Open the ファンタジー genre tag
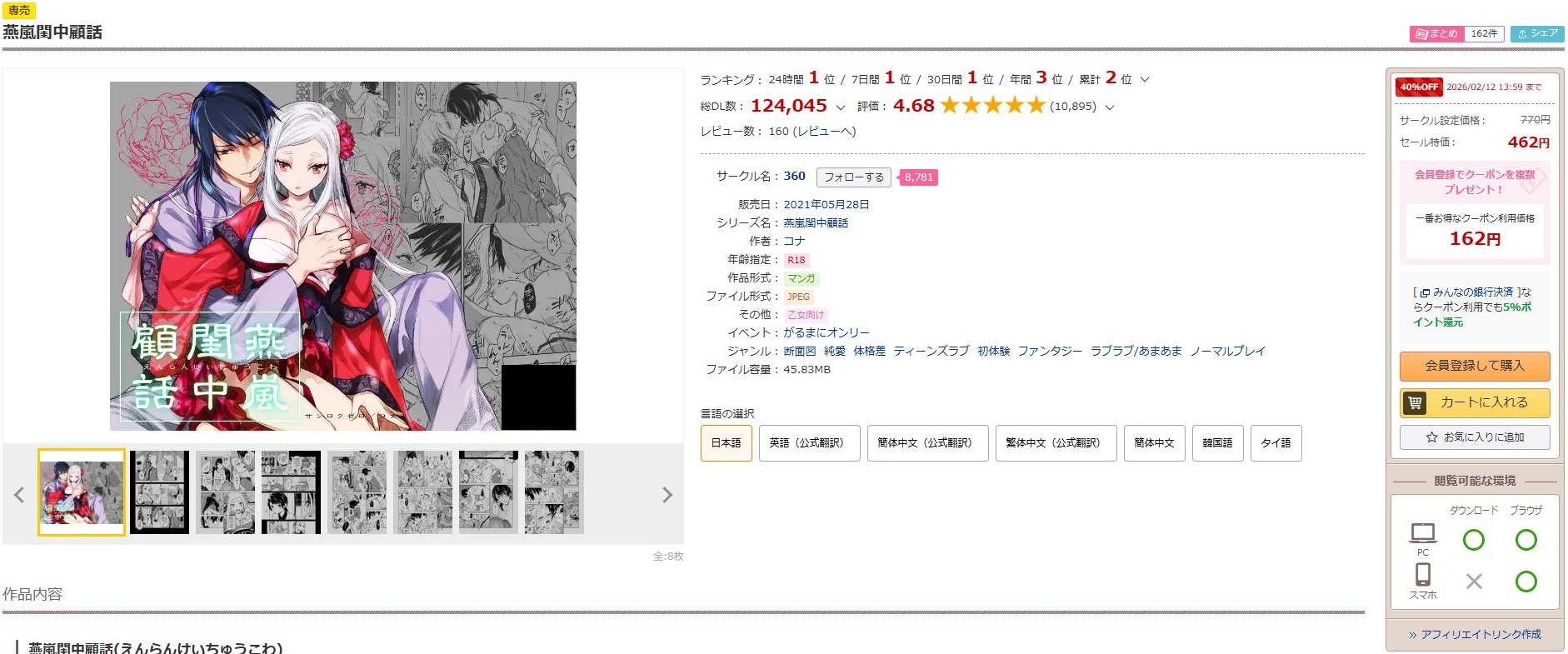 point(1050,352)
